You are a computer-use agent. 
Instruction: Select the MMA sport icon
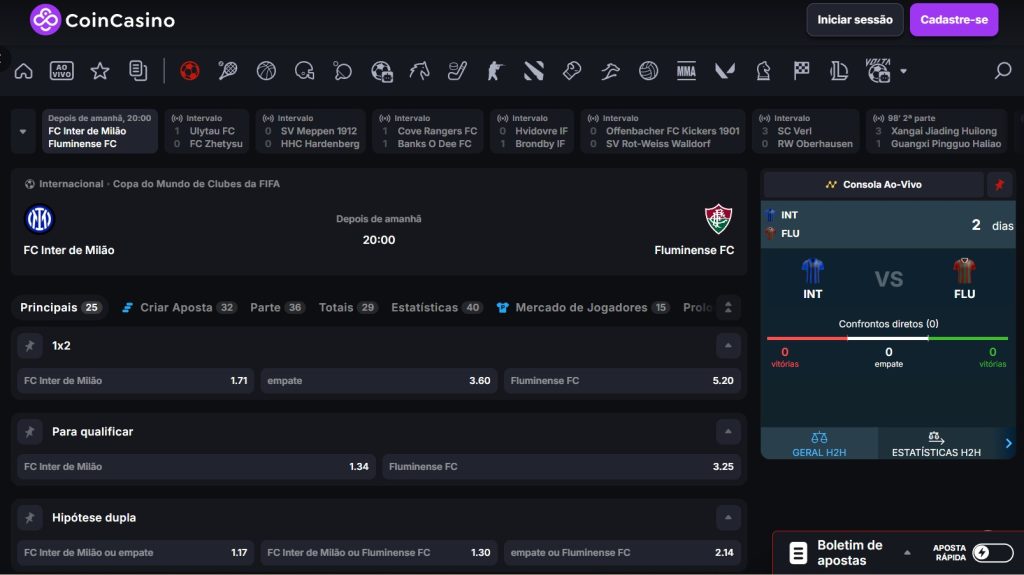point(686,71)
